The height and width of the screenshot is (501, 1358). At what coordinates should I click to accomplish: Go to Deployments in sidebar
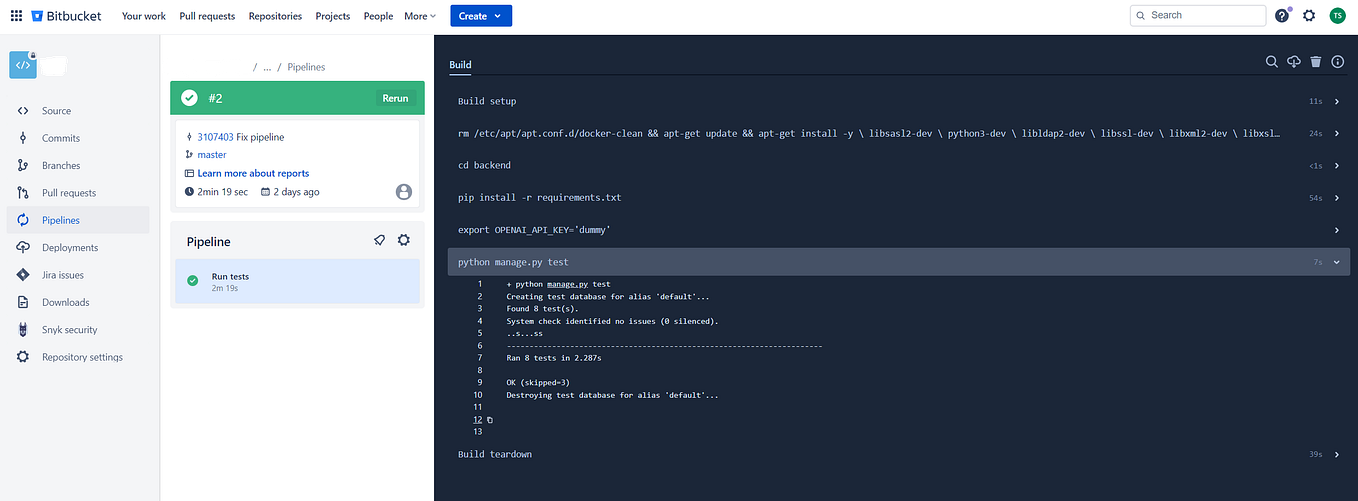70,247
